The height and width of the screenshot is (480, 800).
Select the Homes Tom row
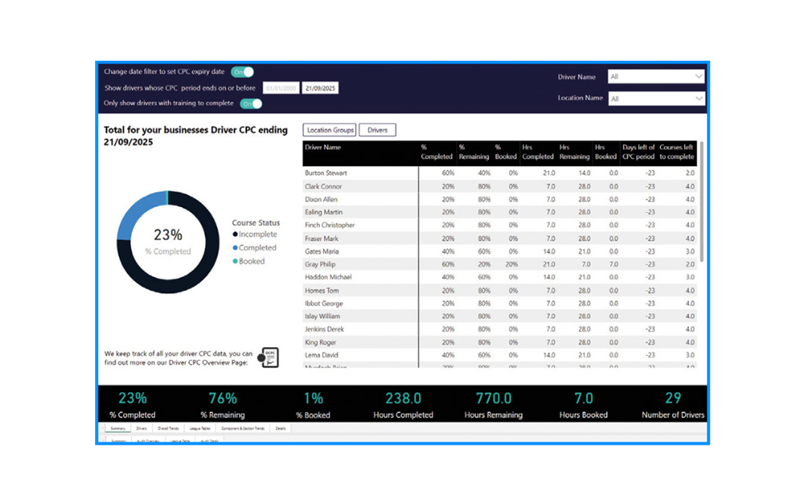point(500,290)
